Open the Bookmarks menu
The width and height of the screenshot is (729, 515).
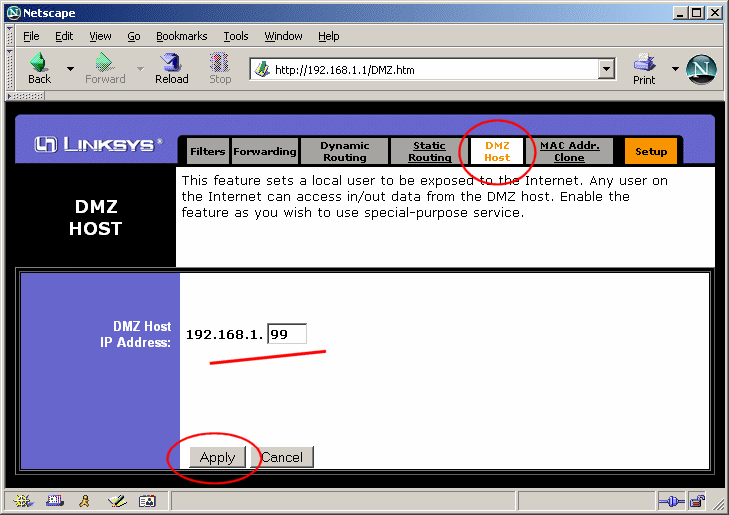point(181,36)
